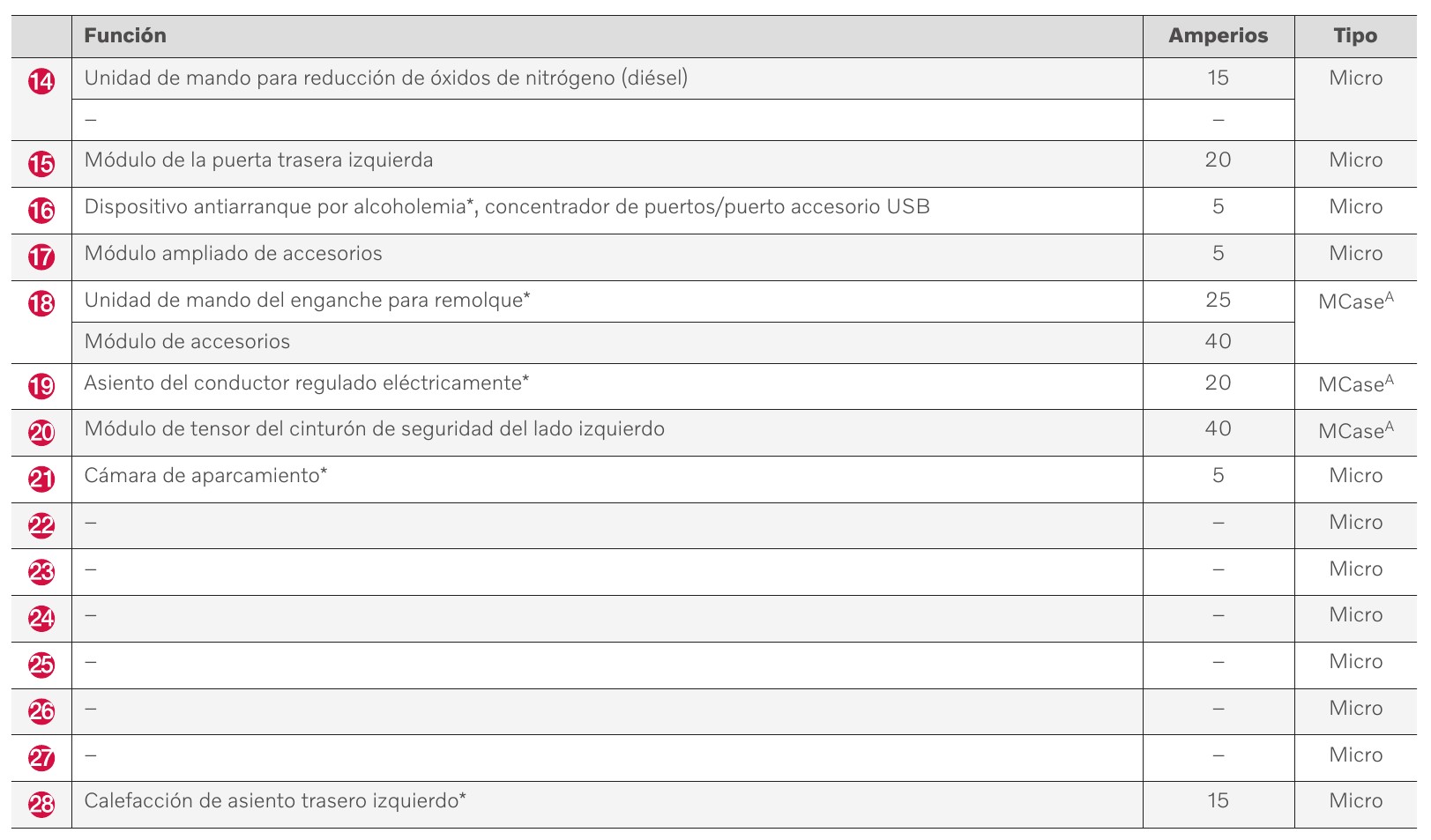Select the fuse 20 number badge

[x=41, y=433]
